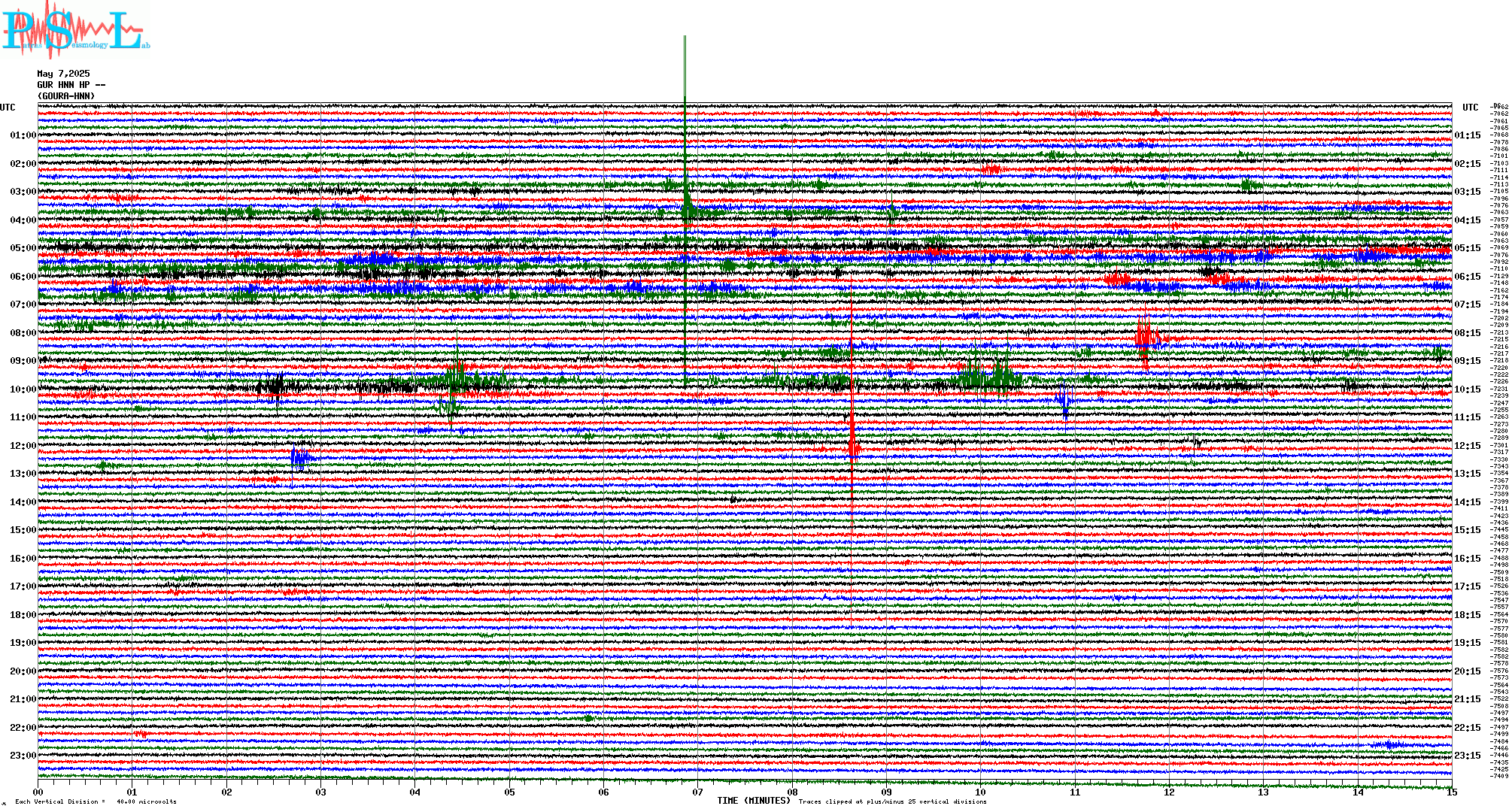Screen dimensions: 1512x812
Task: Select the date text 'May 7,2025'
Action: click(x=63, y=74)
